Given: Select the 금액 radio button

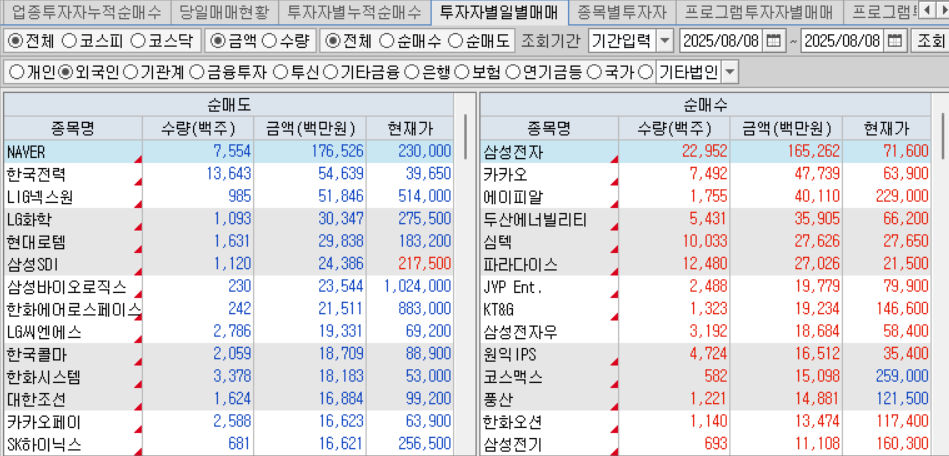Looking at the screenshot, I should 217,41.
